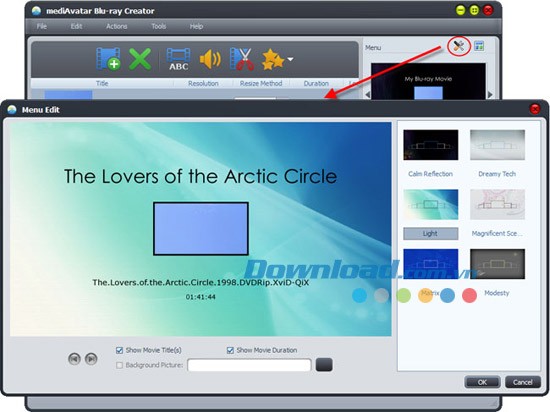Screen dimensions: 550x412
Task: Open audio settings speaker icon
Action: tap(210, 59)
